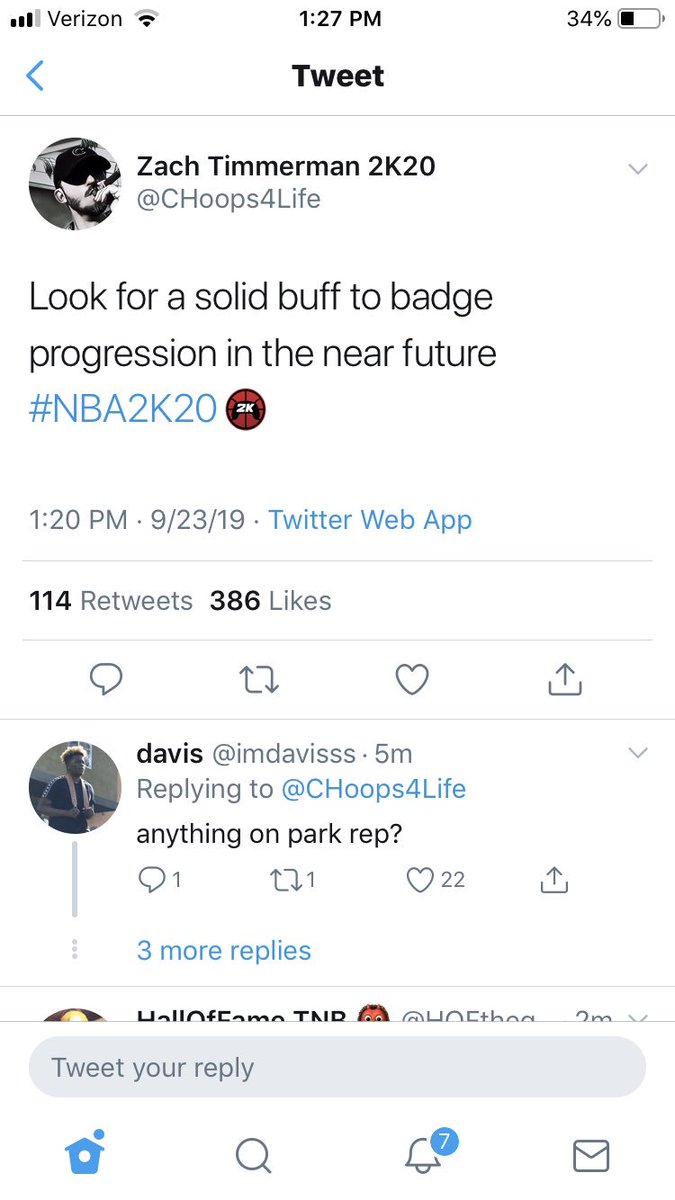Retweet davis's reply
This screenshot has width=675, height=1200.
tap(294, 880)
